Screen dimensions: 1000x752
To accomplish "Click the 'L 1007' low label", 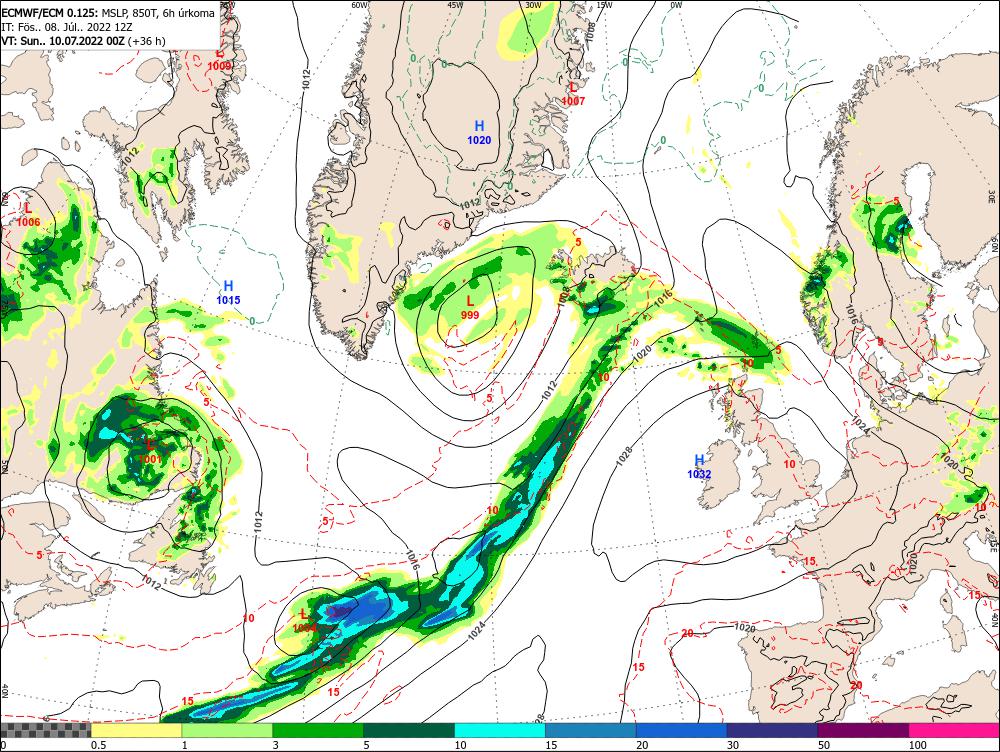I will [573, 94].
